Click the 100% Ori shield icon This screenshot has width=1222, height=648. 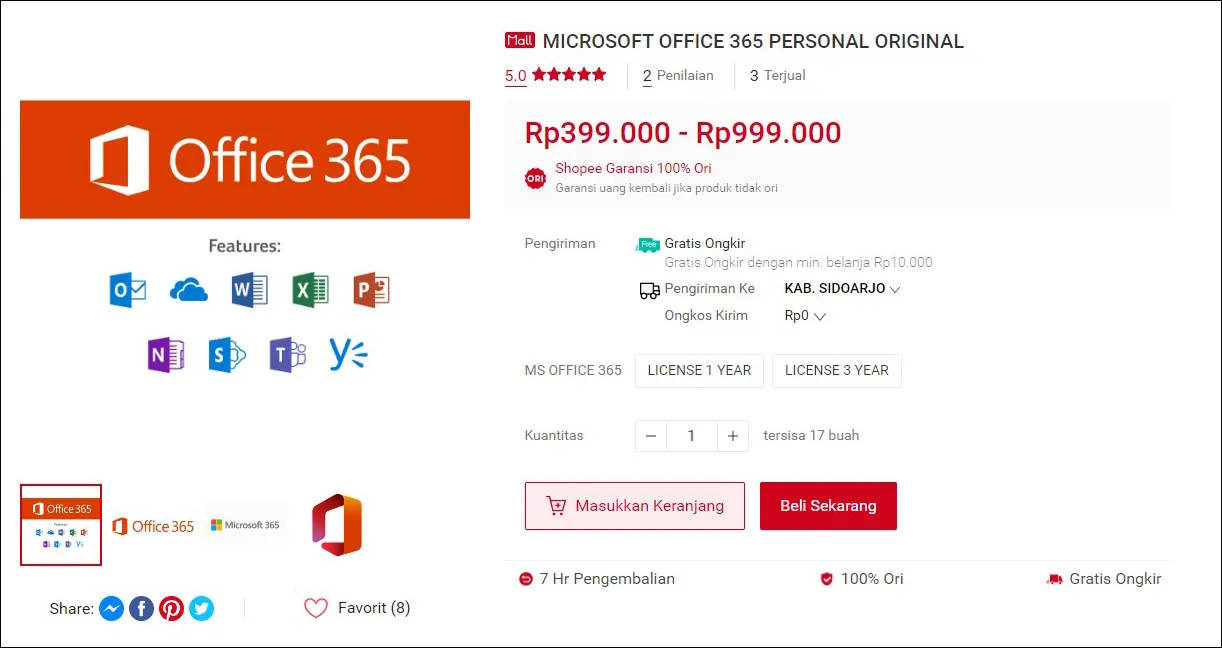[x=825, y=578]
